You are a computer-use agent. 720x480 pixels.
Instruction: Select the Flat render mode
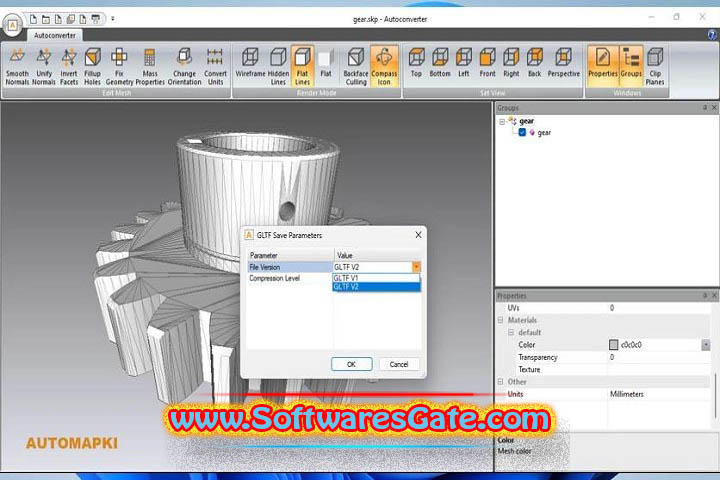[x=326, y=62]
